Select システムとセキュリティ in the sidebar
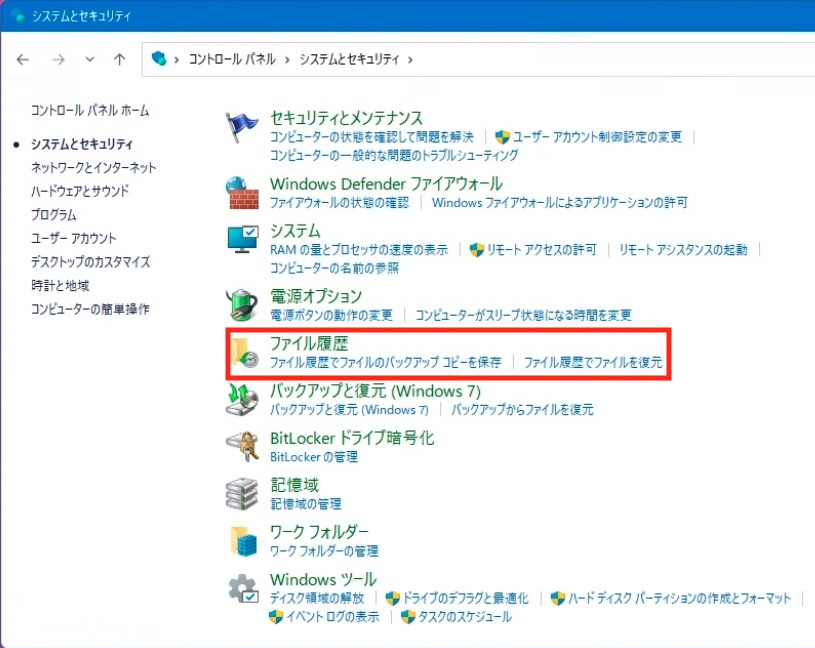Image resolution: width=815 pixels, height=648 pixels. point(82,144)
